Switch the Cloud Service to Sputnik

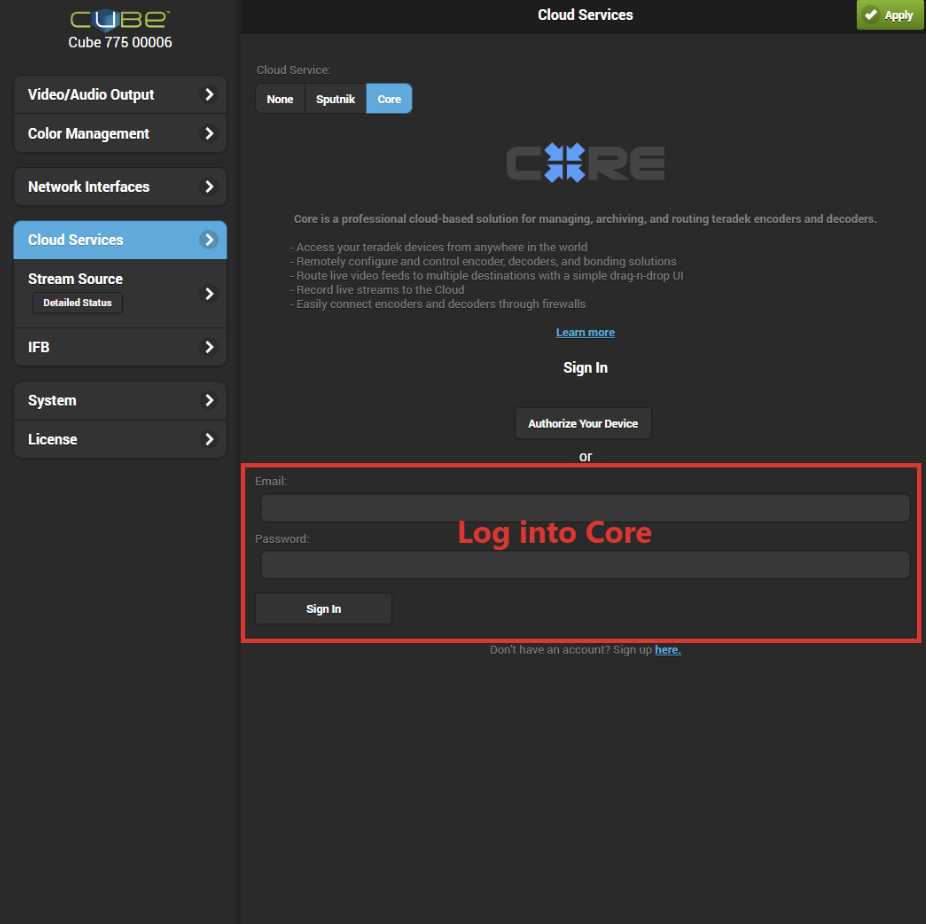tap(335, 98)
